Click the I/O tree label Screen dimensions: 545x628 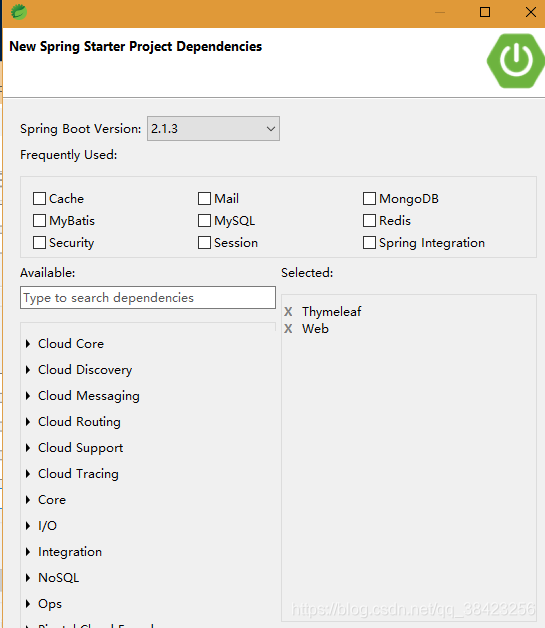click(x=47, y=526)
